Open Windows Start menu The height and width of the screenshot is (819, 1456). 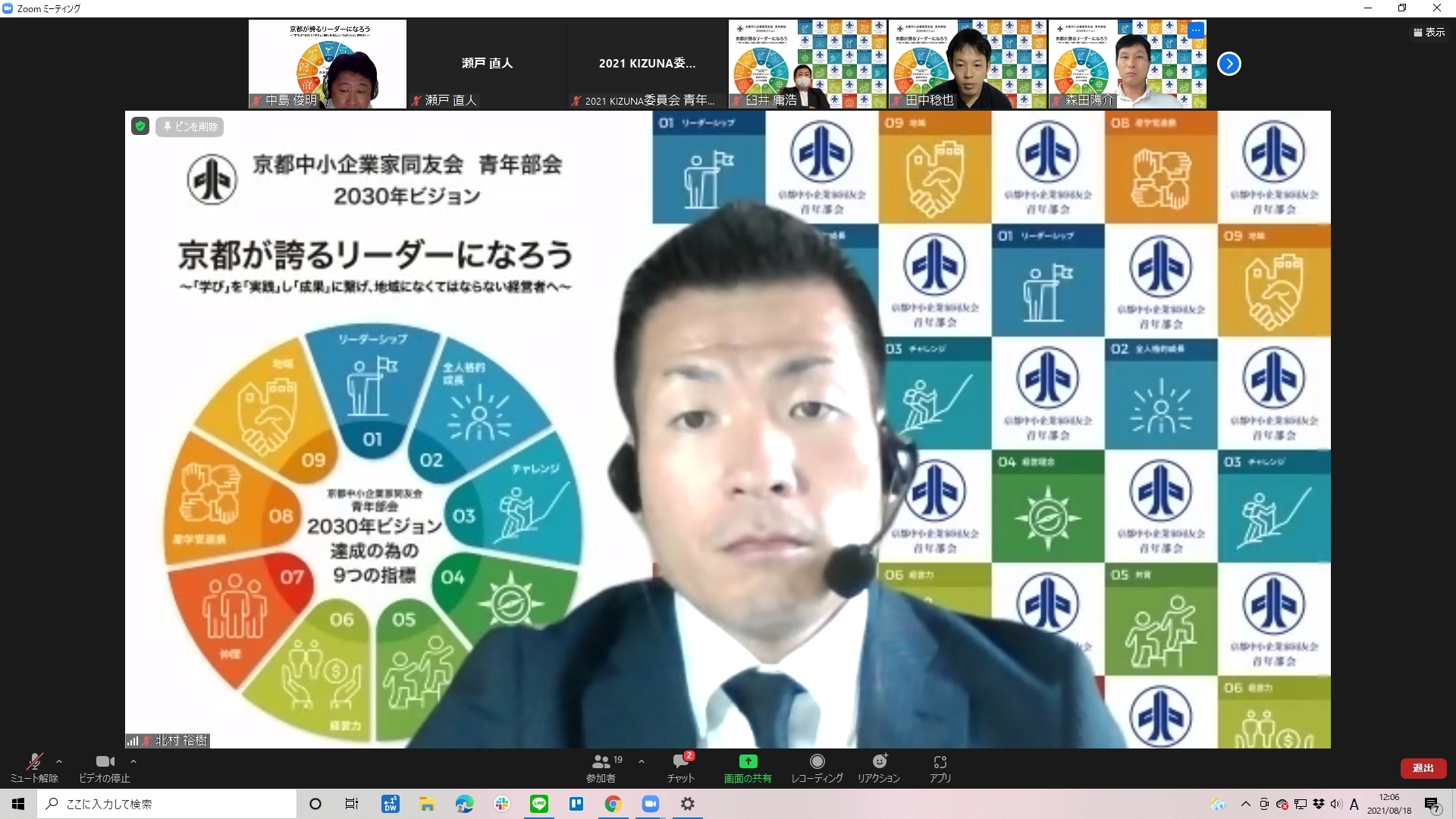18,804
